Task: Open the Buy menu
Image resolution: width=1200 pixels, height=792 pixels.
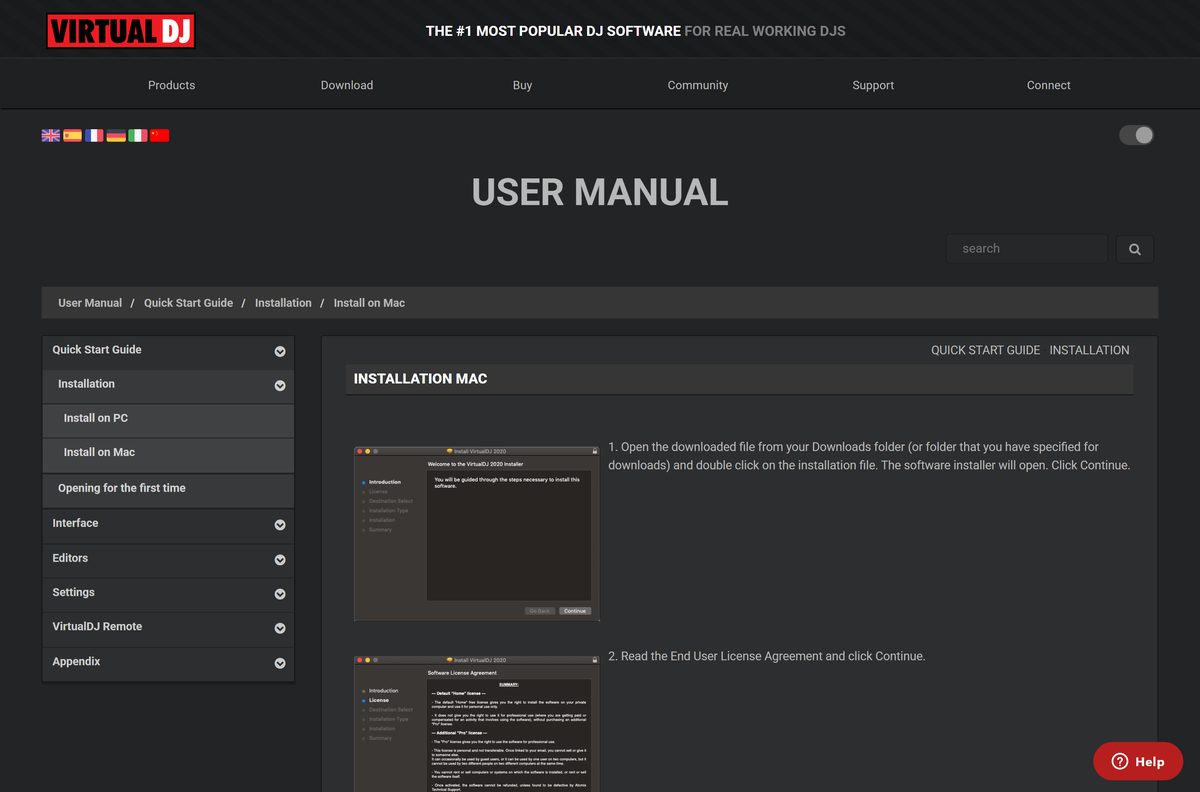Action: click(x=522, y=85)
